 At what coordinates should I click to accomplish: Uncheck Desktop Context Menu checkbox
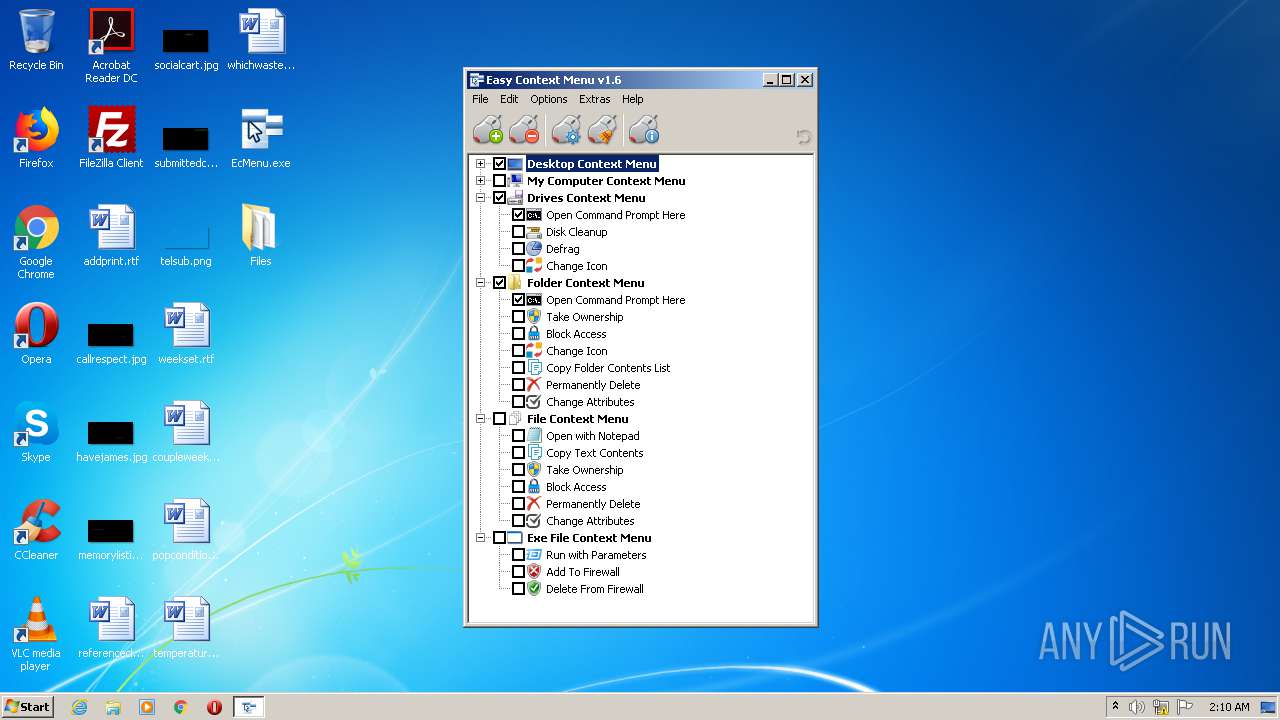500,164
